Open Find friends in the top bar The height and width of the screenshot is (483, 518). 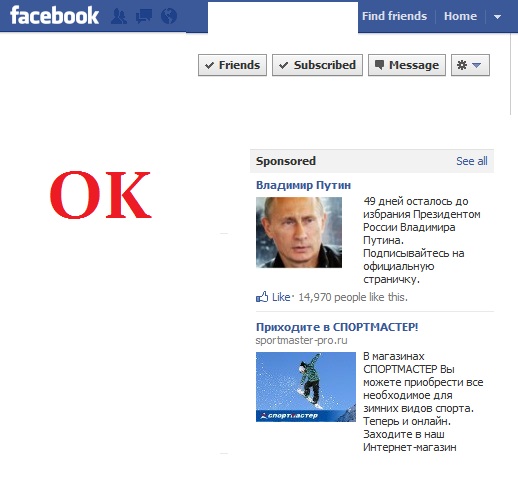(x=394, y=16)
